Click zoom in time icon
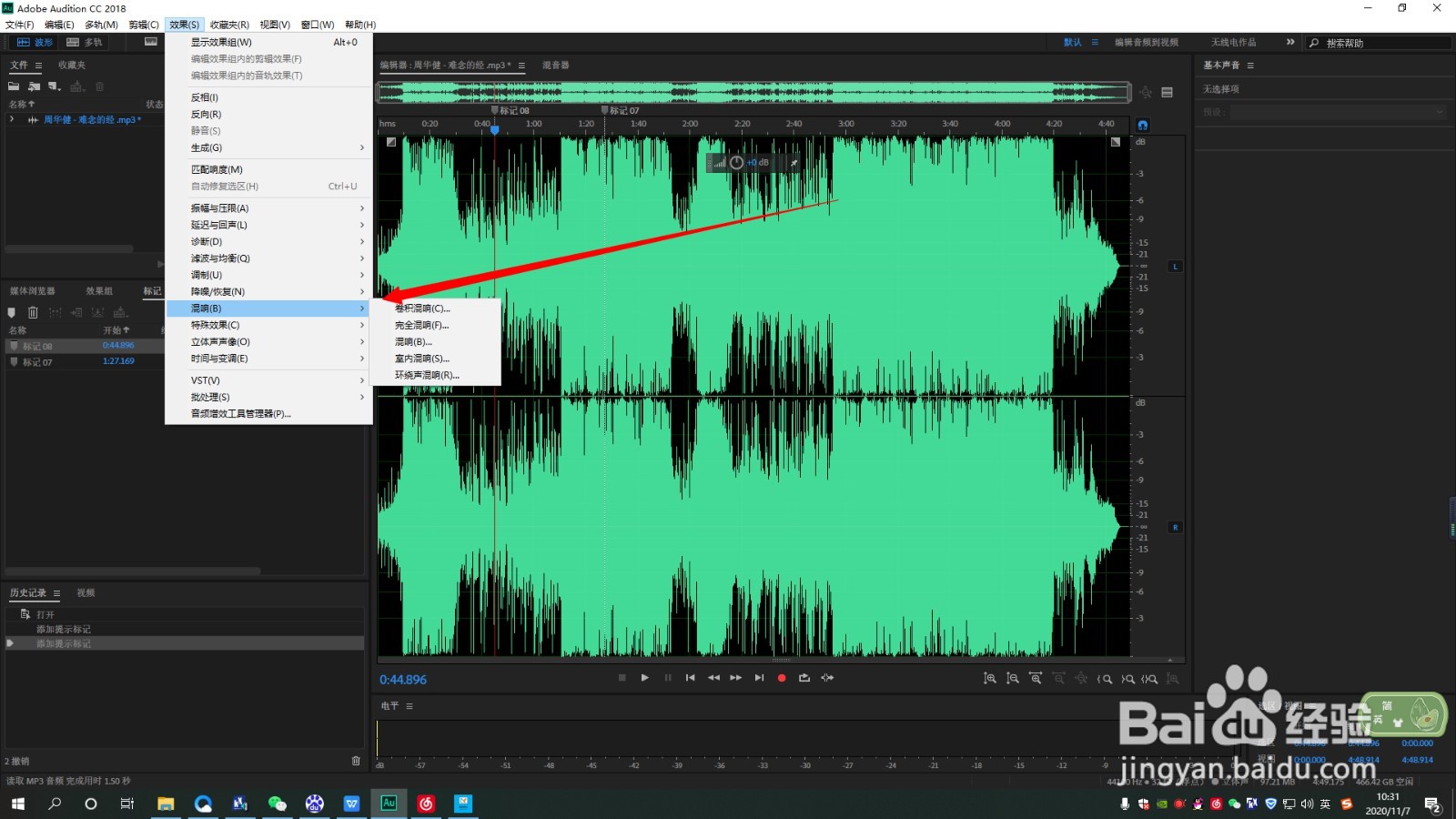This screenshot has height=819, width=1456. click(1036, 679)
